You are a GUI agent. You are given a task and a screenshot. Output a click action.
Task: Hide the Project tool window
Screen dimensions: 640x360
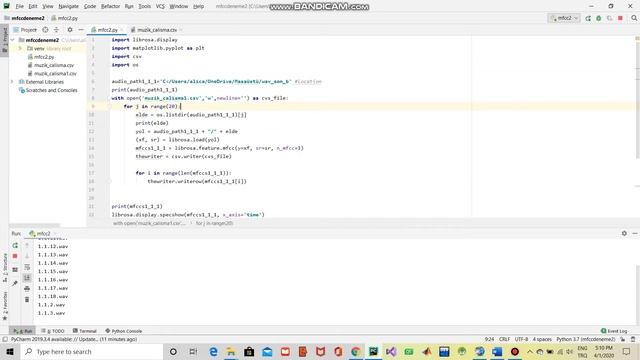pyautogui.click(x=81, y=30)
